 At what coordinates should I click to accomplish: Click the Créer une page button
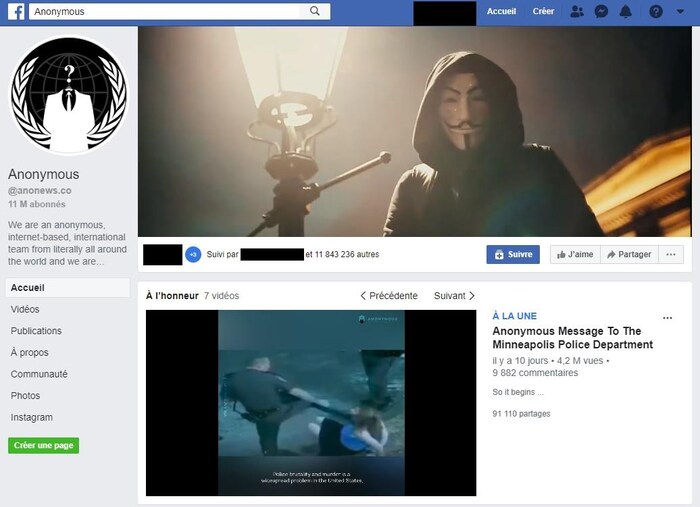pos(43,445)
